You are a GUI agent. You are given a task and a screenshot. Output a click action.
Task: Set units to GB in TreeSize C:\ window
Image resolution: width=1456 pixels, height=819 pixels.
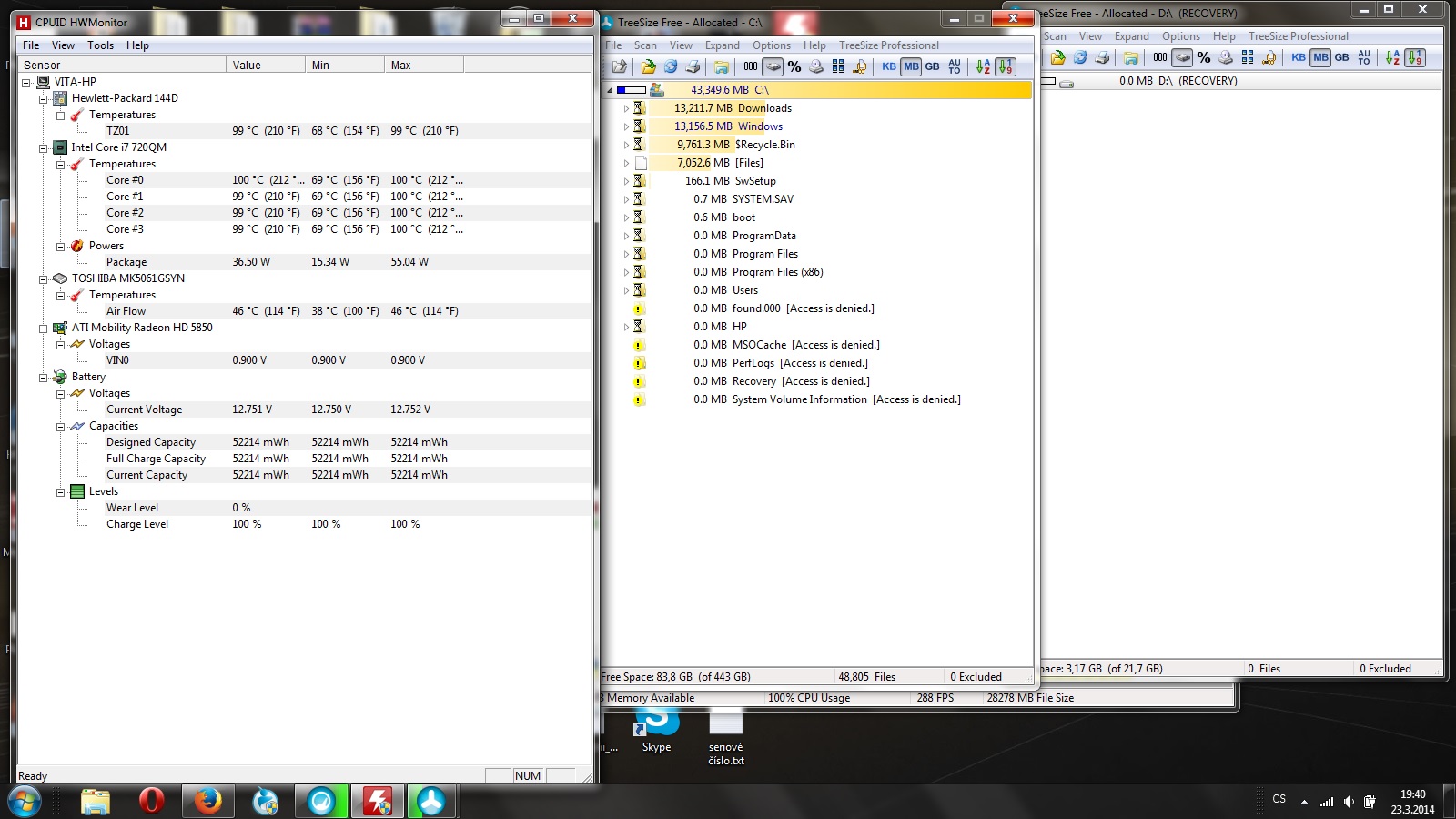(x=933, y=66)
